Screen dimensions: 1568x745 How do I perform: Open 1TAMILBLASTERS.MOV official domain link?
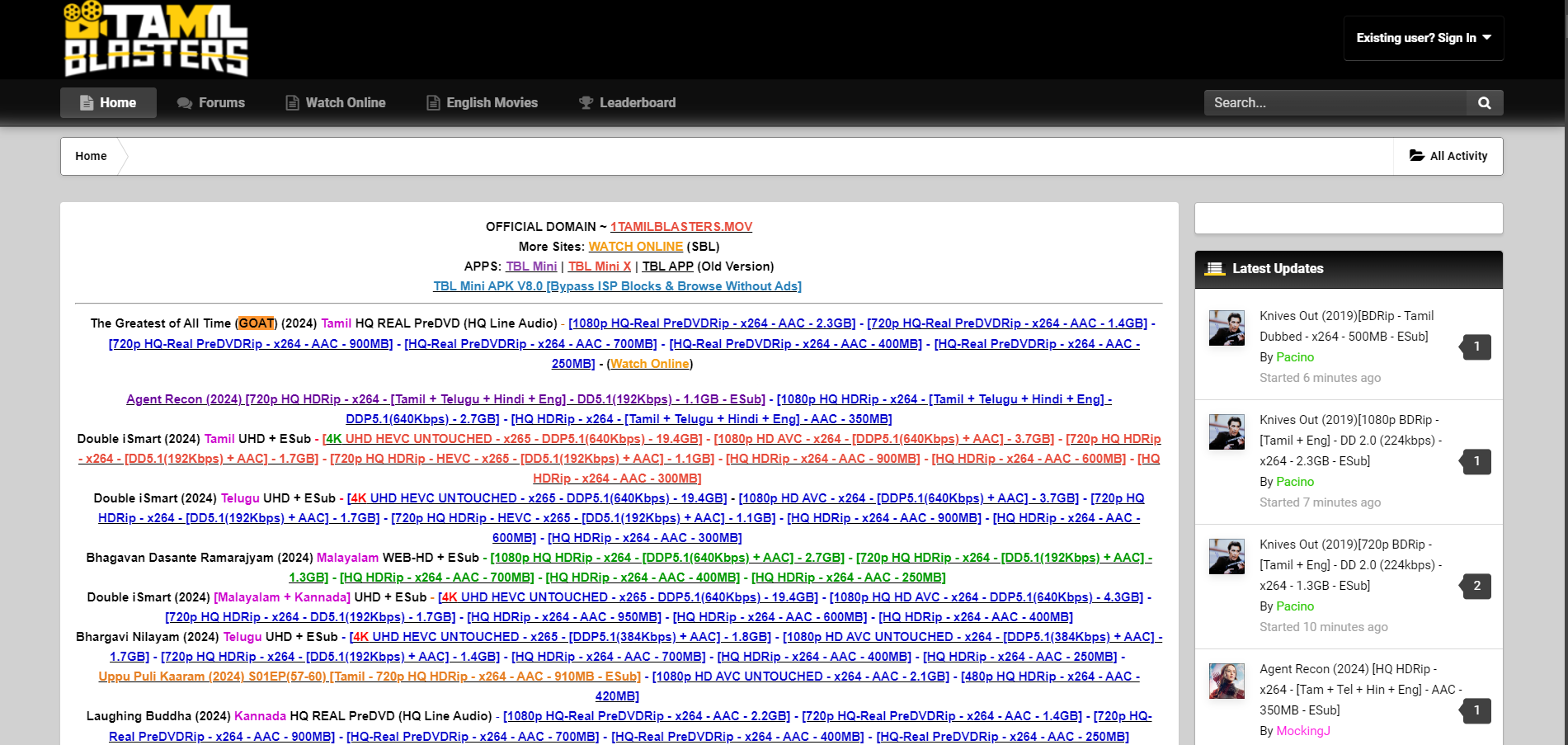coord(681,227)
